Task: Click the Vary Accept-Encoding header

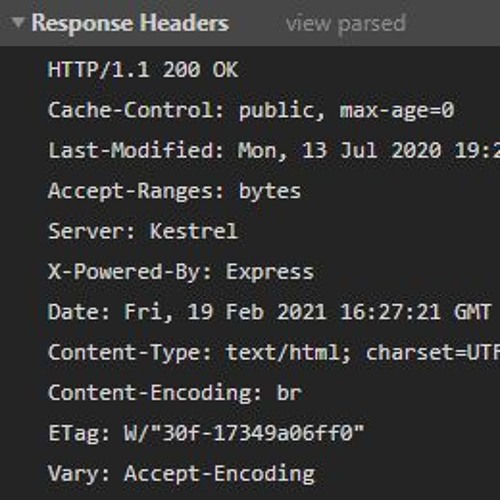Action: pos(181,474)
